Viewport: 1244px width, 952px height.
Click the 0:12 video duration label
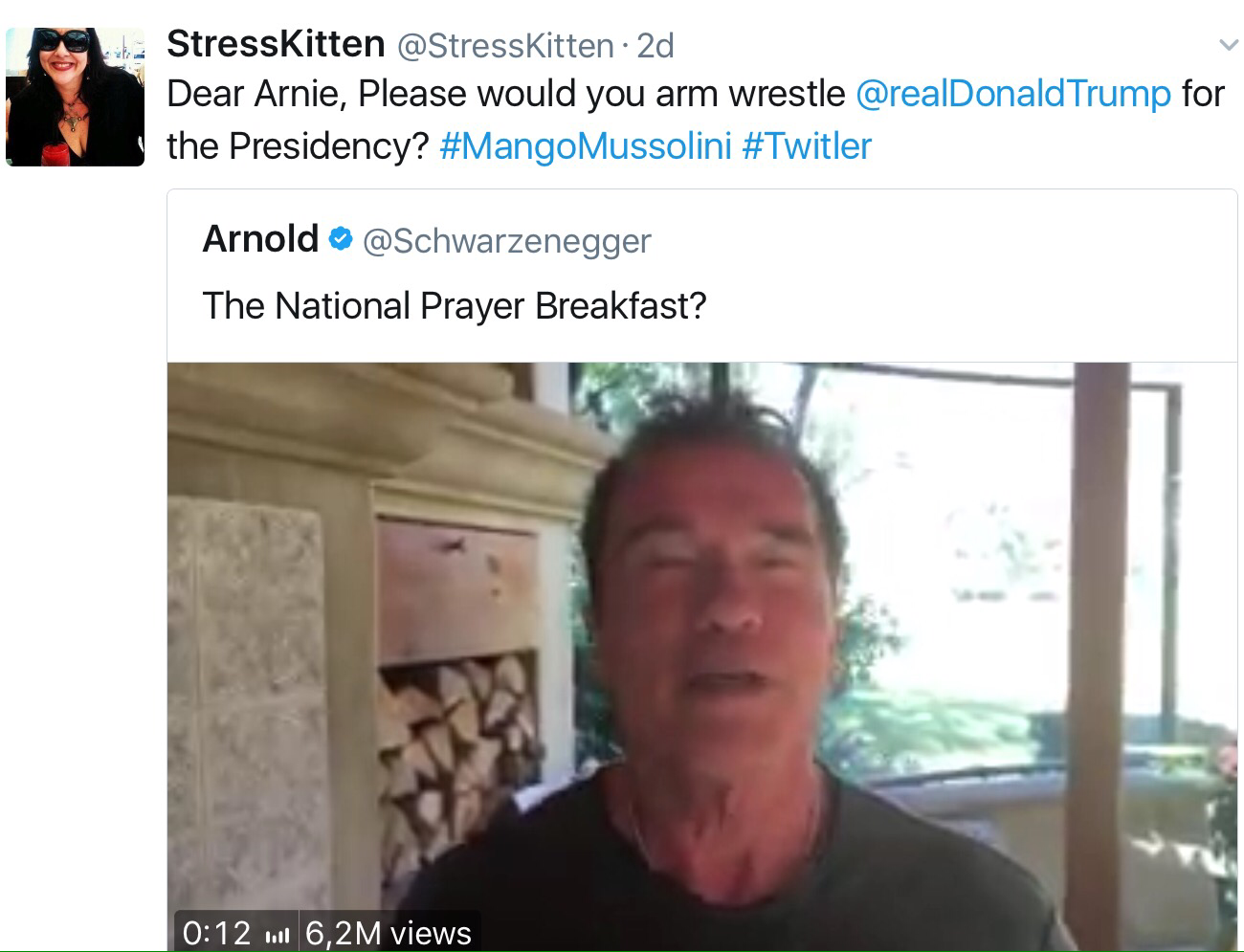click(x=216, y=933)
